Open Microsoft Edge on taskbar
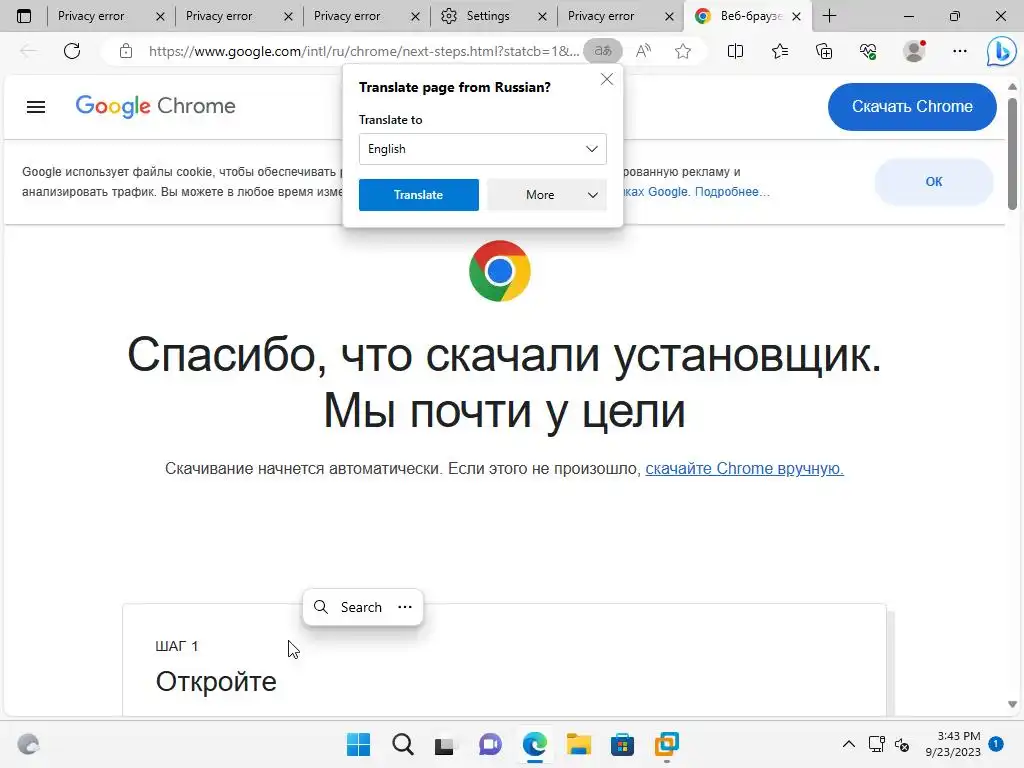 pyautogui.click(x=535, y=744)
